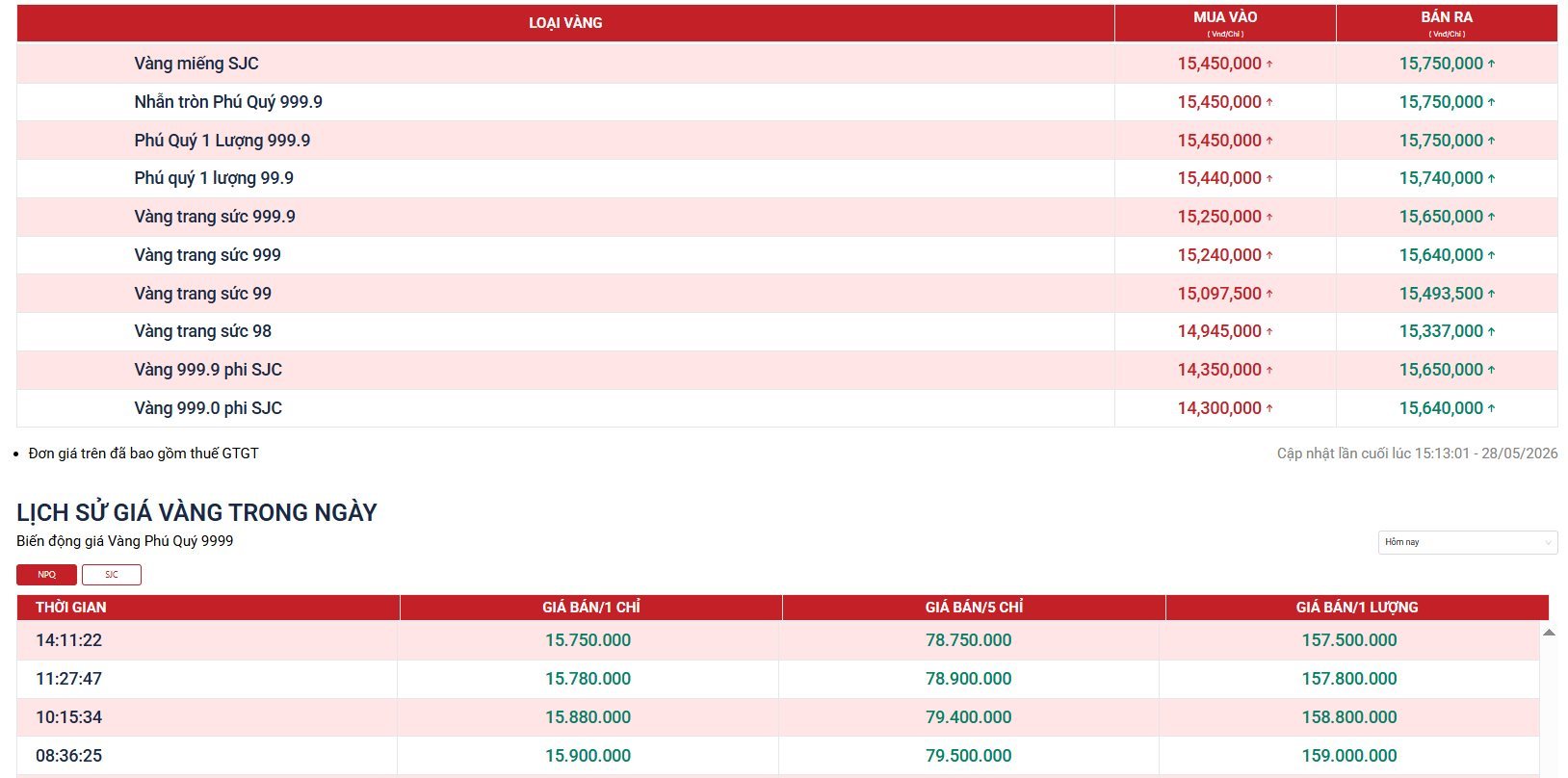
Task: Switch to the SJC price history tab
Action: pos(112,575)
